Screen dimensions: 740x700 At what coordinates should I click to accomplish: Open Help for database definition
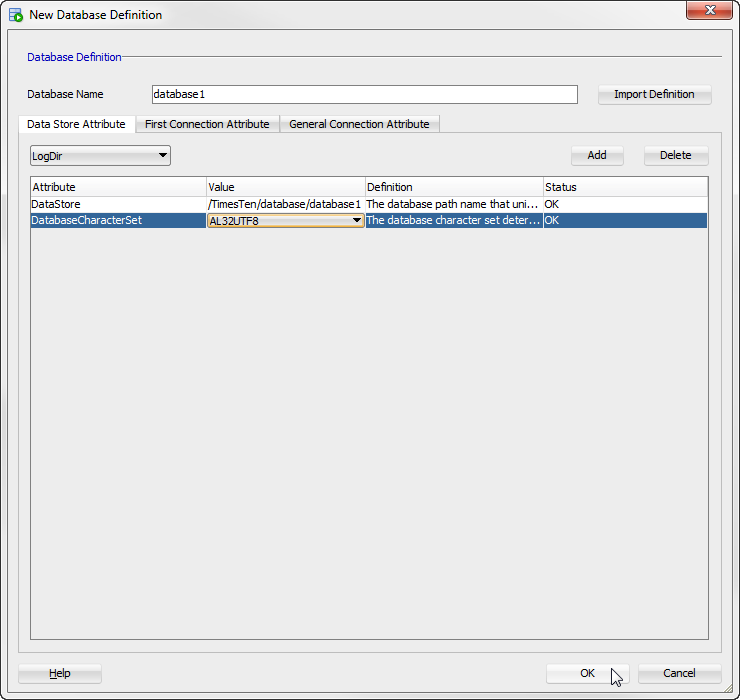click(60, 674)
